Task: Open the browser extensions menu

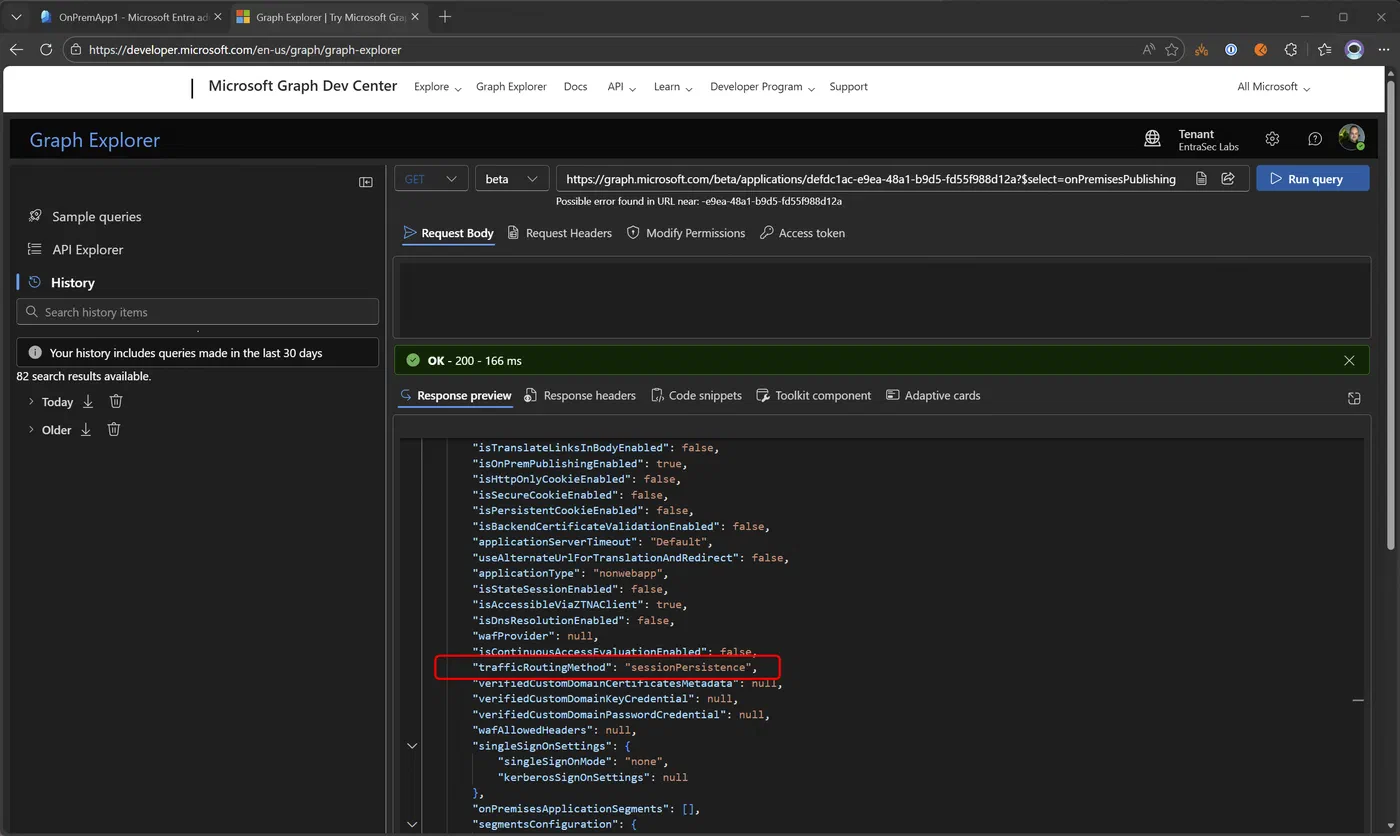Action: 1291,49
